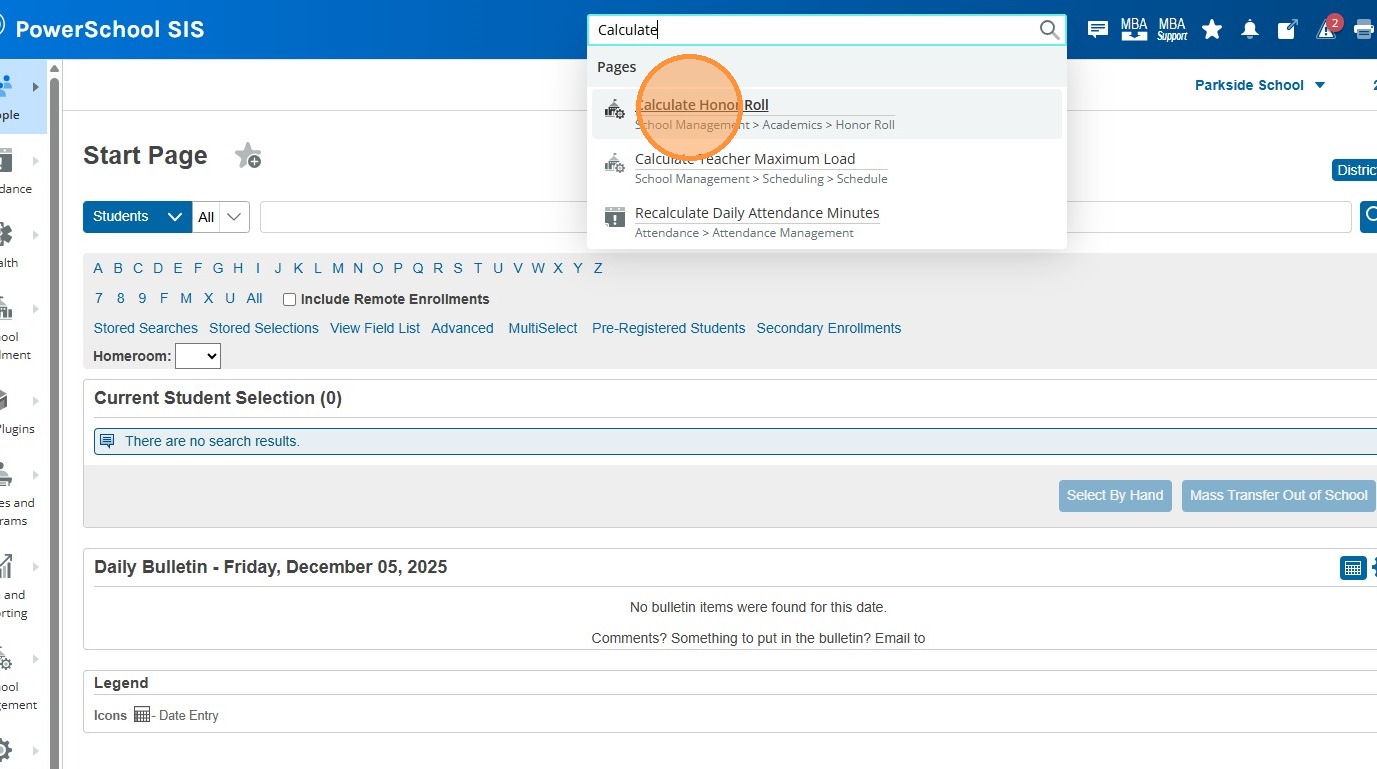Open the favorites star in the header
Screen dimensions: 1377x769
[x=1212, y=29]
